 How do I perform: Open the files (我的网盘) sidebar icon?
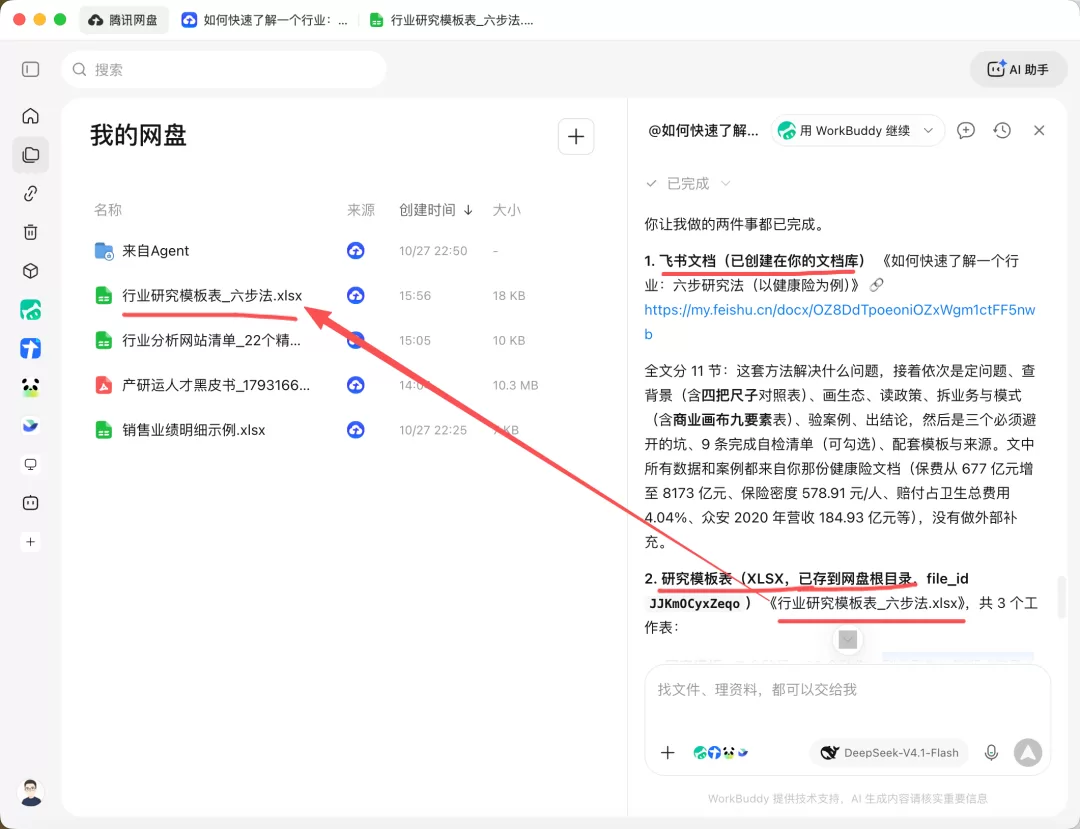point(30,155)
